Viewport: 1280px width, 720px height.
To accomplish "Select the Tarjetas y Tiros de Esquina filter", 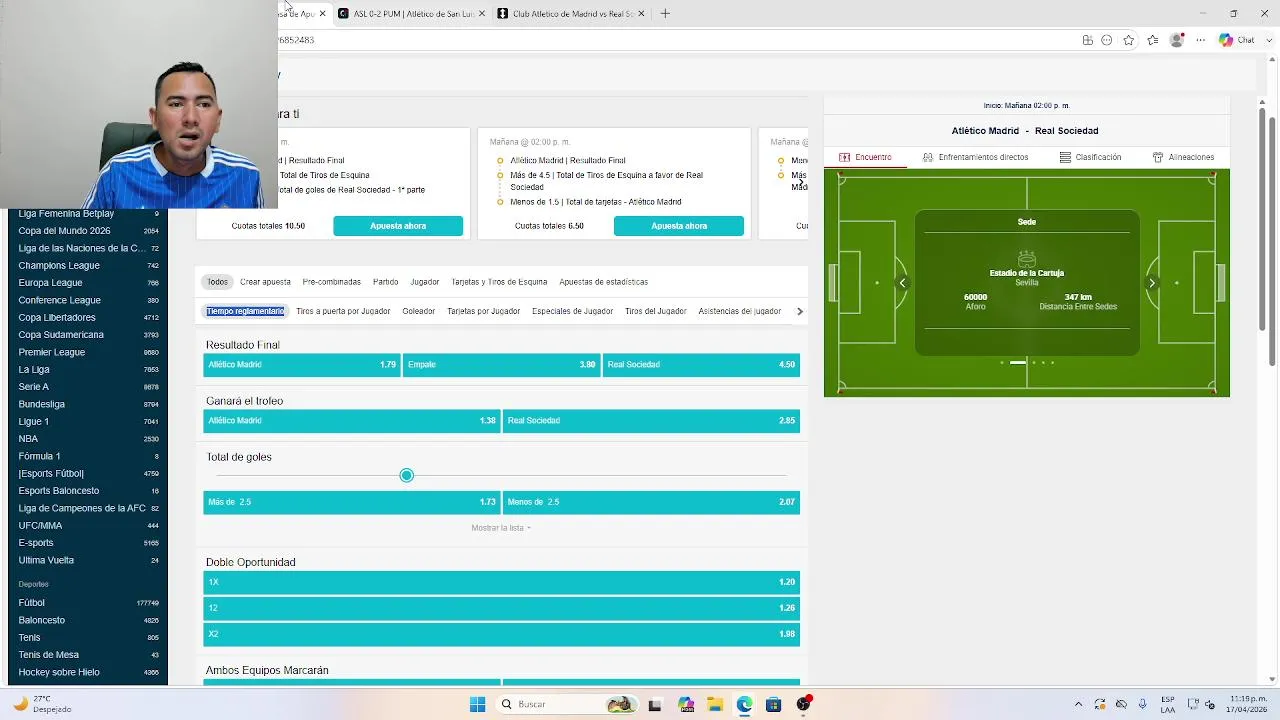I will click(499, 282).
